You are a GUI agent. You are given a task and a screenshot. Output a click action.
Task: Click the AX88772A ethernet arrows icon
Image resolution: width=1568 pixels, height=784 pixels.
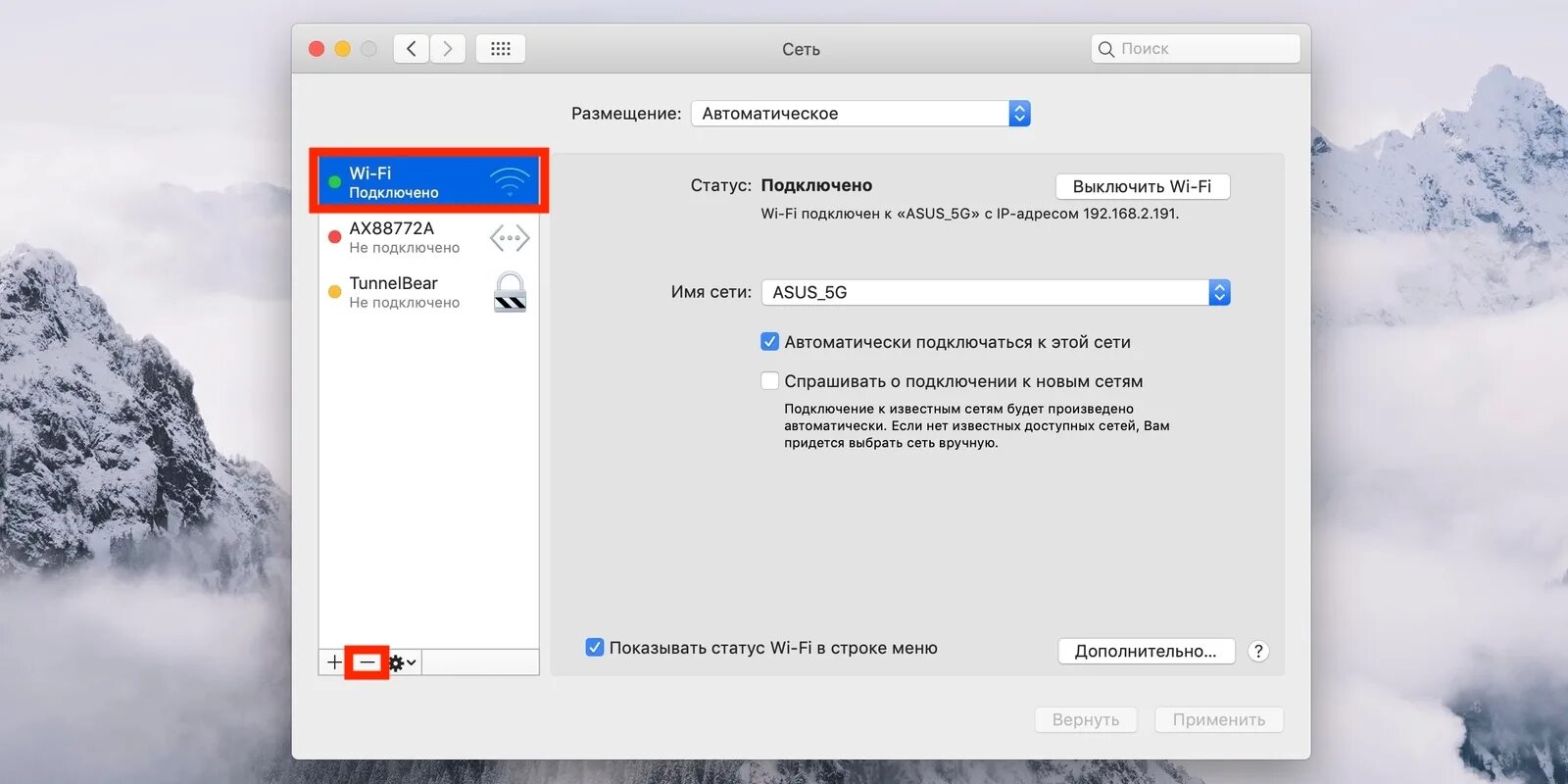tap(510, 237)
